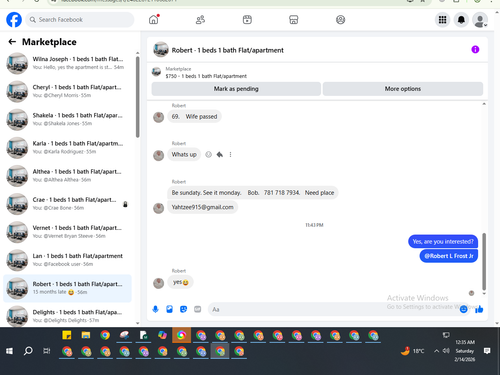Go to the Home feed icon
The image size is (500, 375).
[x=154, y=20]
